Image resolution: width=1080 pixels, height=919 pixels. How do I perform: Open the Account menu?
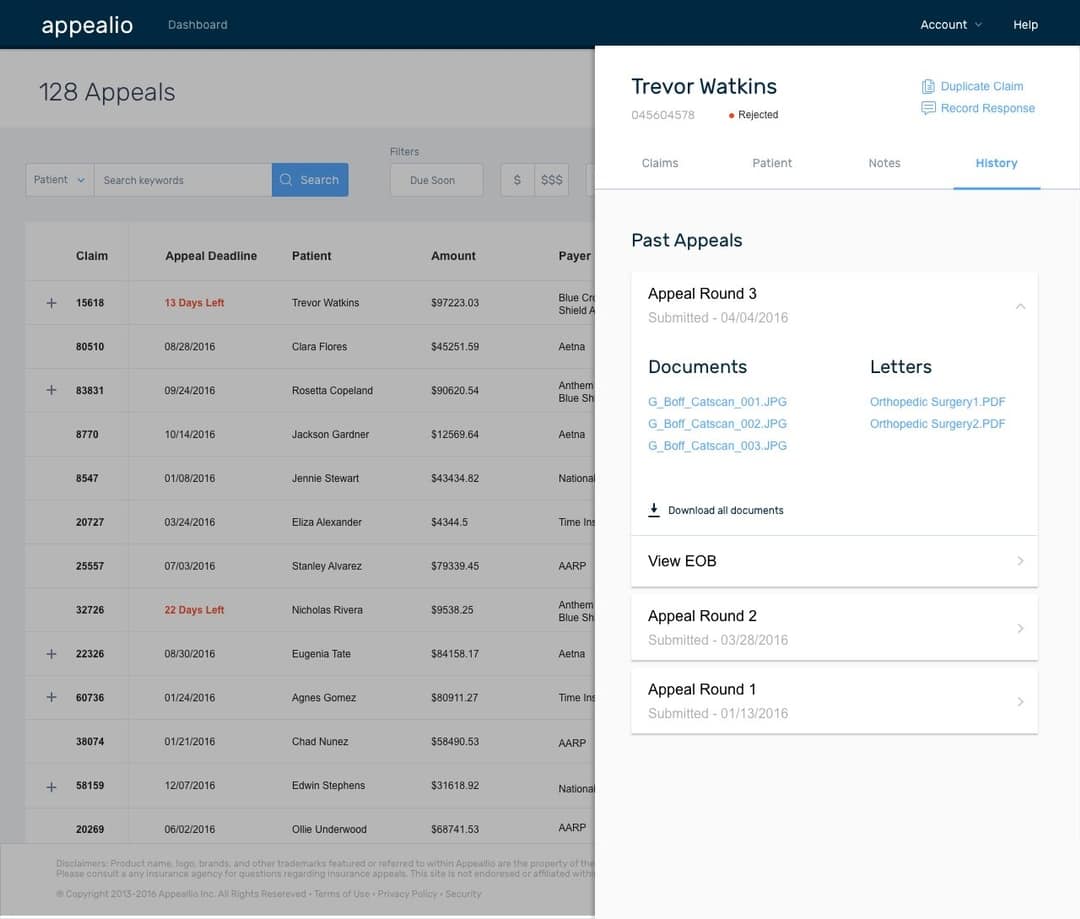[x=951, y=25]
